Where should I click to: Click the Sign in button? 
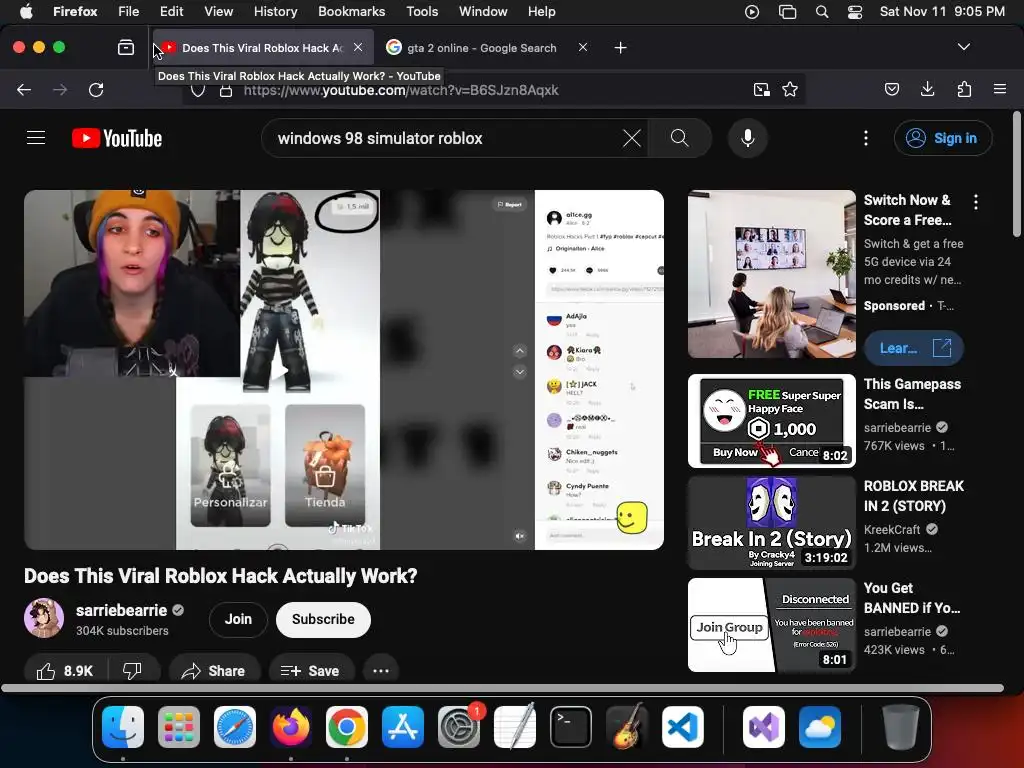click(x=943, y=138)
